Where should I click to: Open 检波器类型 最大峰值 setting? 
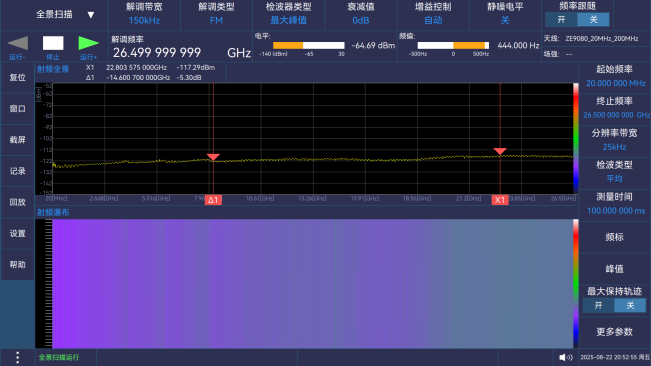tap(289, 15)
